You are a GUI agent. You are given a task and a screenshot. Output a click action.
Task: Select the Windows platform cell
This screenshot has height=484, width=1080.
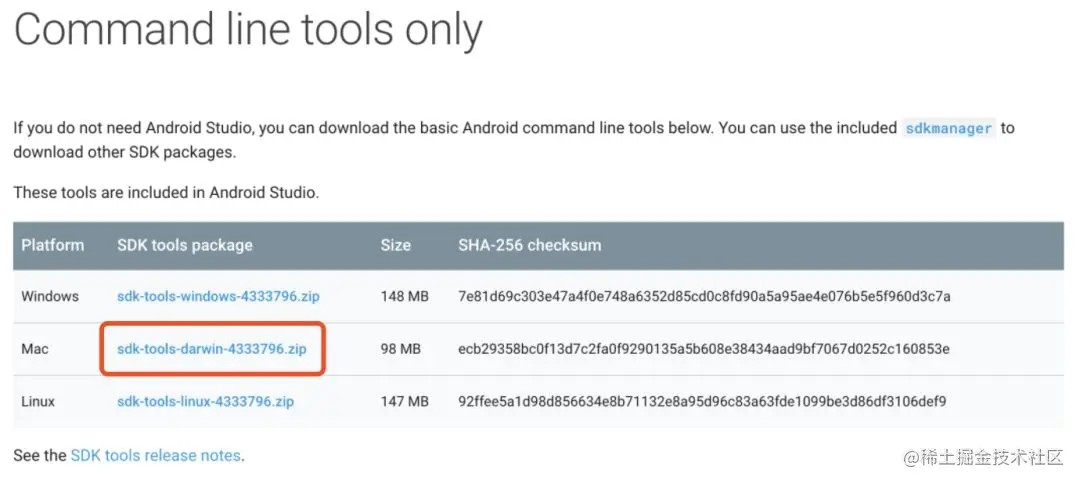pyautogui.click(x=50, y=297)
